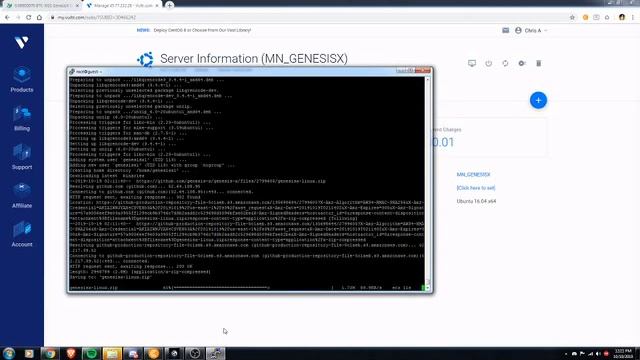The image size is (640, 360).
Task: Click the orange browser extension icon
Action: click(x=585, y=18)
